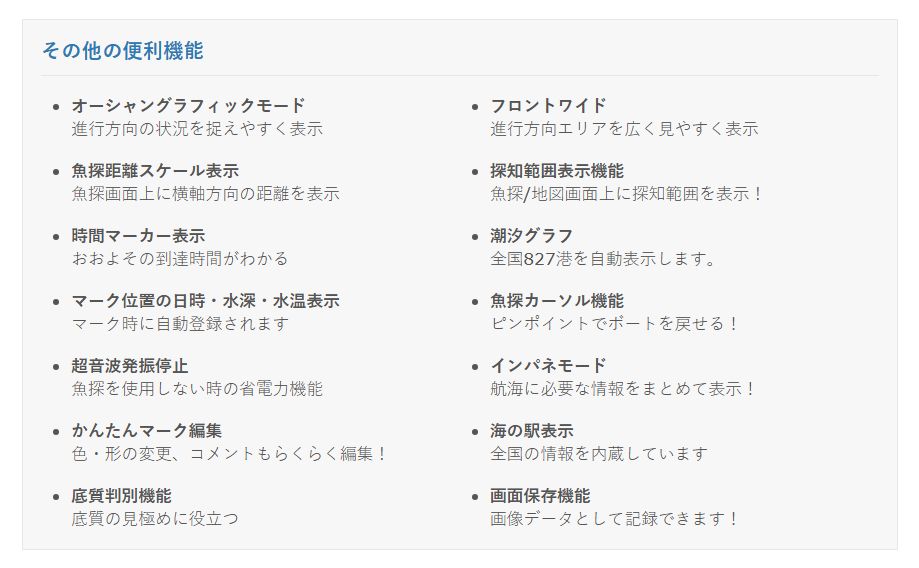Image resolution: width=919 pixels, height=568 pixels.
Task: Select the 海の駅表示 feature title
Action: 532,431
